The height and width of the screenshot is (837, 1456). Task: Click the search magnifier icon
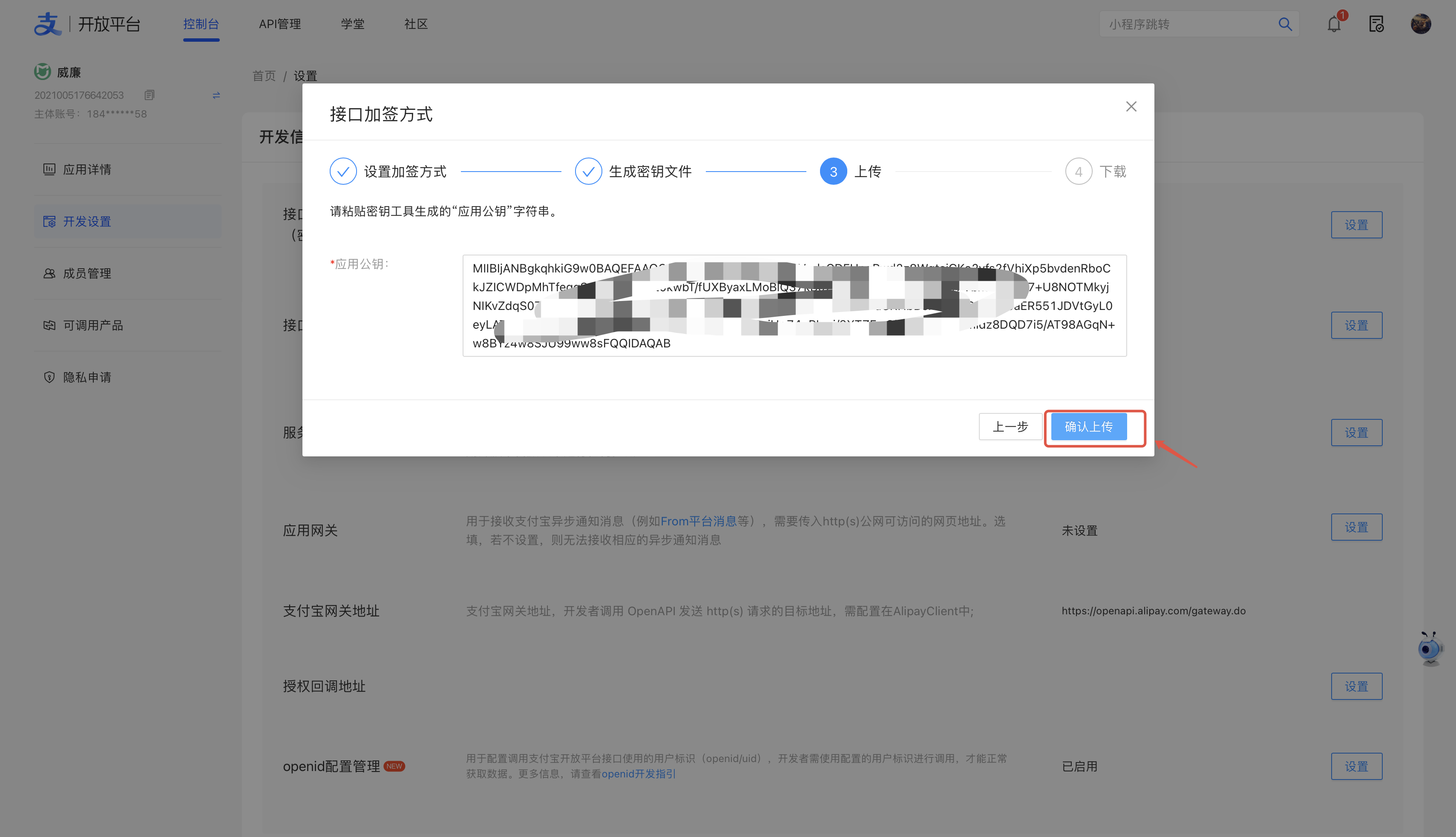click(1285, 24)
